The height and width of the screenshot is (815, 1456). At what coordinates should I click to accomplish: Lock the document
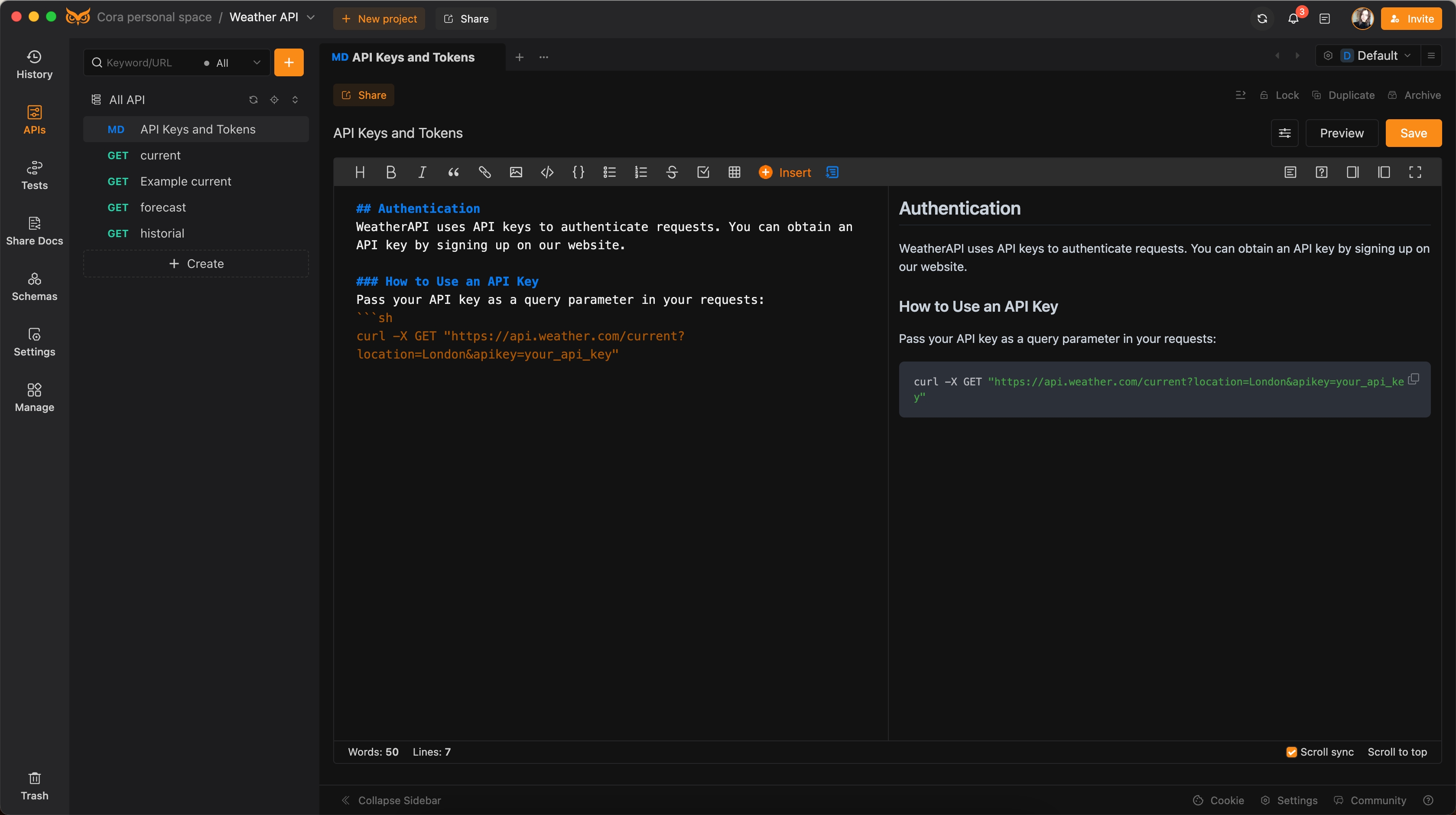1280,95
